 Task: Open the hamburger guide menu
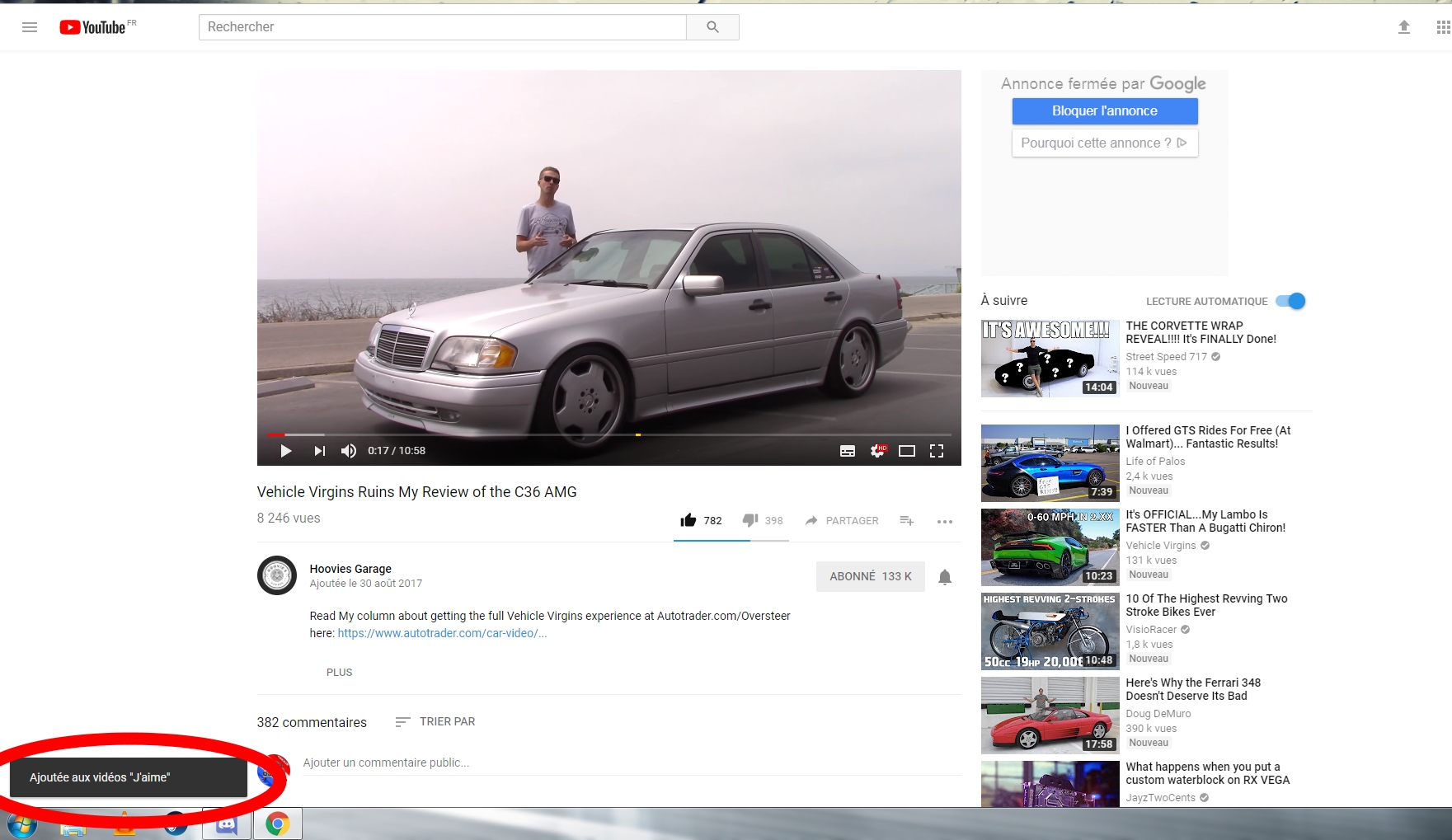30,27
